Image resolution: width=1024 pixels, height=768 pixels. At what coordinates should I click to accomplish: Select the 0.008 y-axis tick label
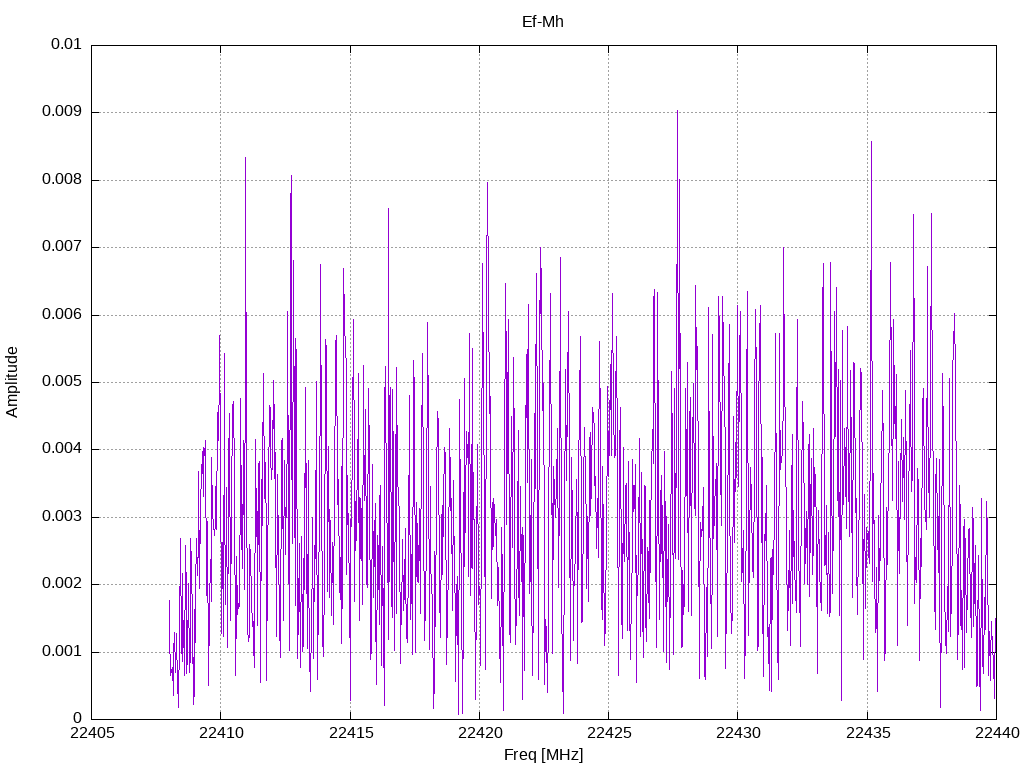62,180
